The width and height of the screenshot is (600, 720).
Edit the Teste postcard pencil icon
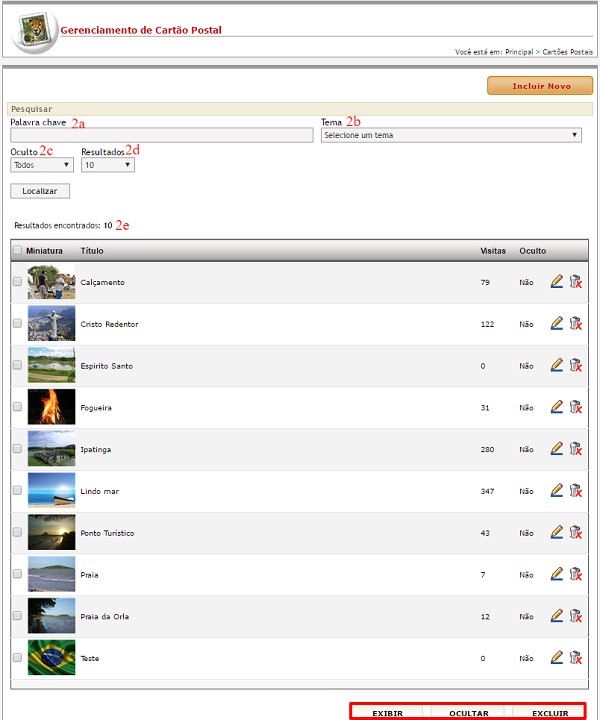pyautogui.click(x=556, y=658)
